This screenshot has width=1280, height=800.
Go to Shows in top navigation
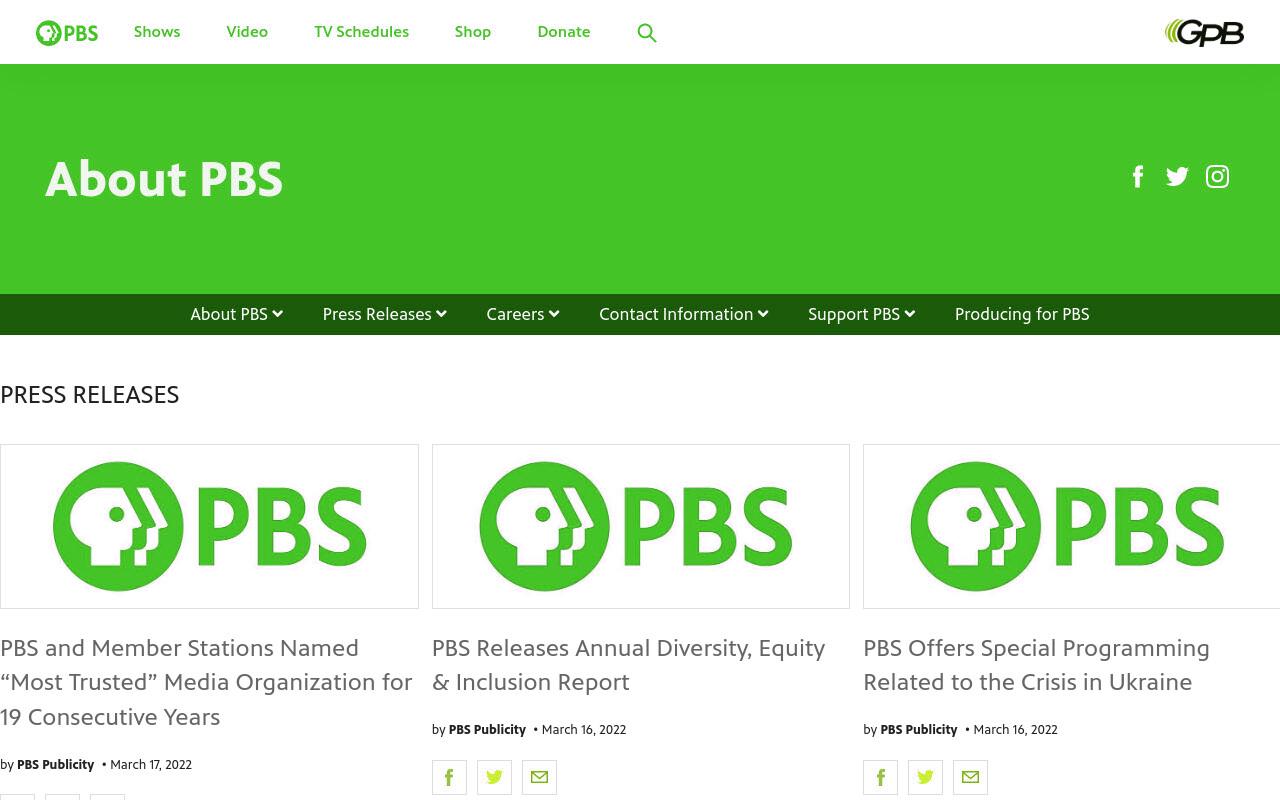[x=157, y=32]
